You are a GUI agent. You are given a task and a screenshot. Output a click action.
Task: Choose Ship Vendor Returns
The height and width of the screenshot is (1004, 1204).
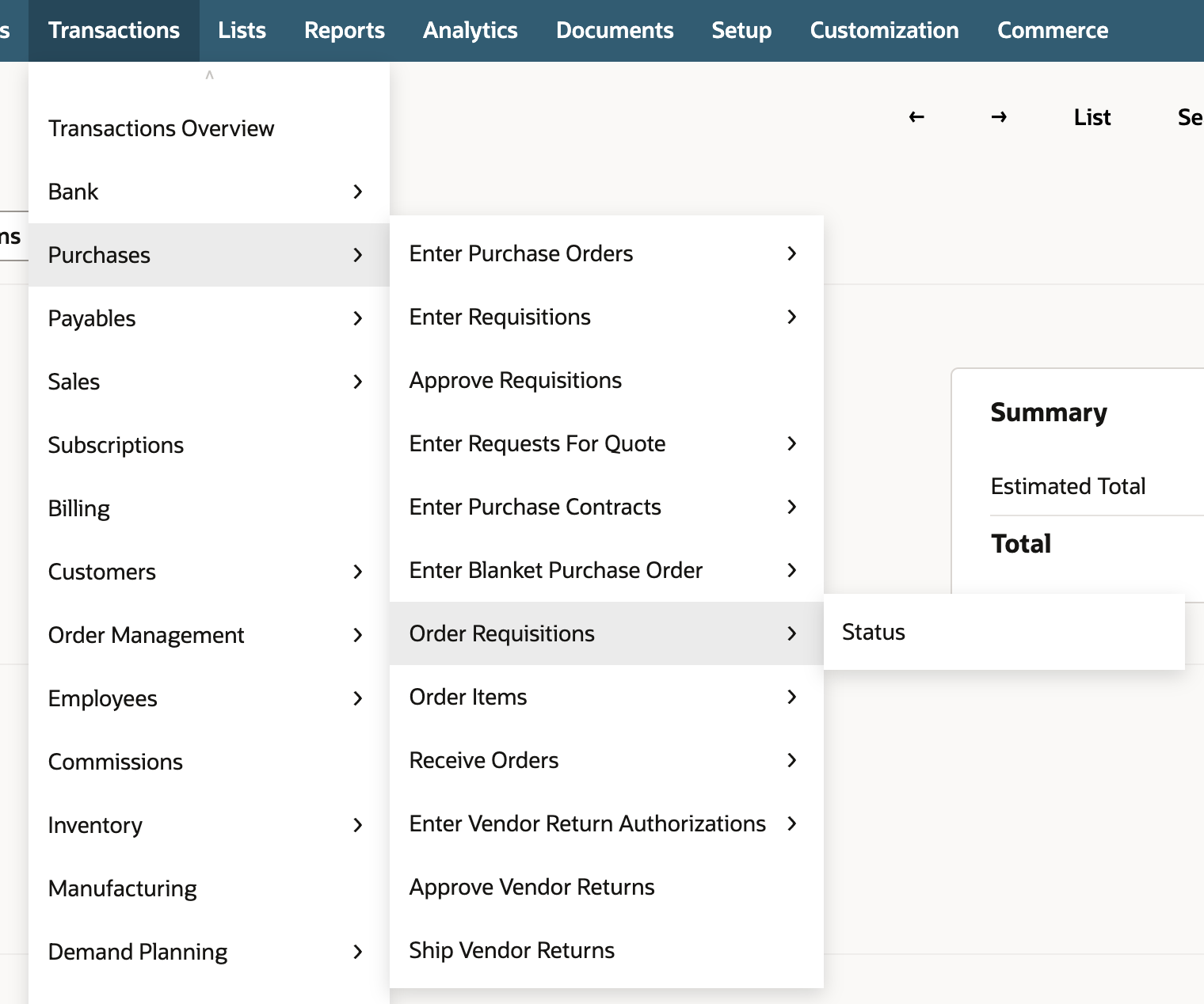pyautogui.click(x=607, y=950)
